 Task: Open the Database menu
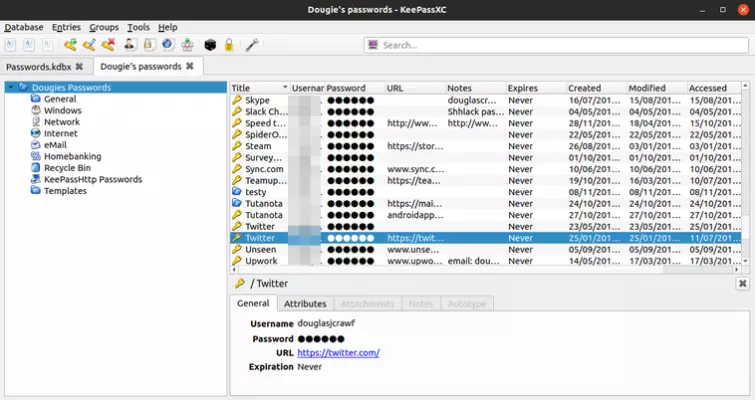[x=24, y=27]
